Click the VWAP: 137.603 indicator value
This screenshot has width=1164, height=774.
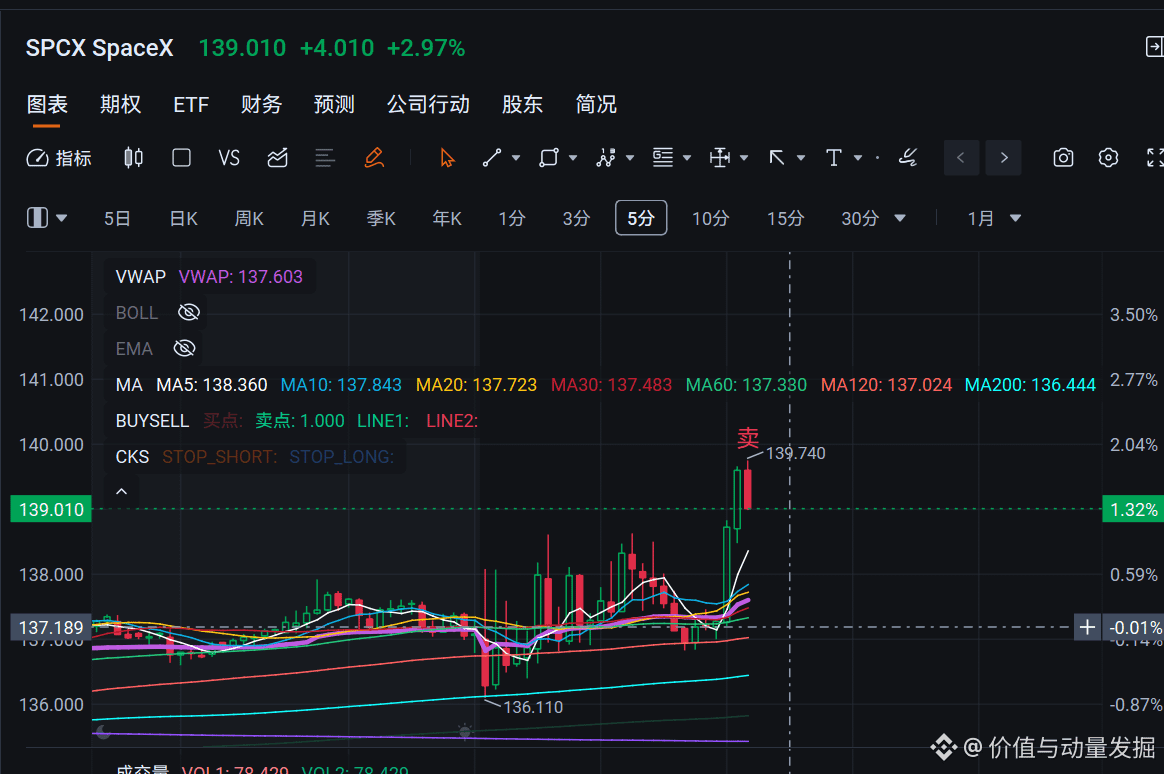pos(241,277)
